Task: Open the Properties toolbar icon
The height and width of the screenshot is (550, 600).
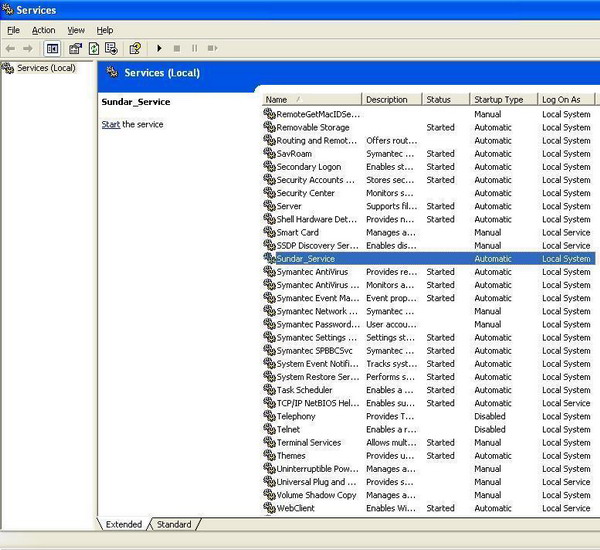Action: (x=75, y=49)
